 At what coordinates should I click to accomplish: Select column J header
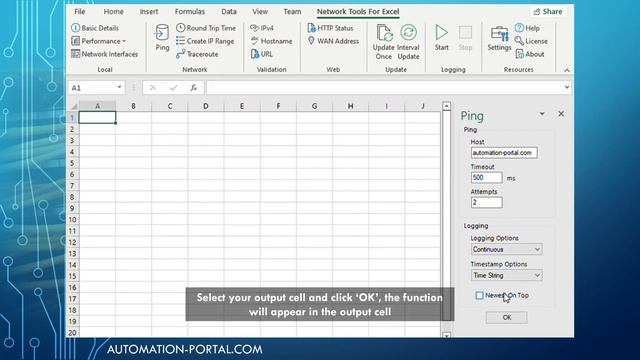[x=422, y=106]
